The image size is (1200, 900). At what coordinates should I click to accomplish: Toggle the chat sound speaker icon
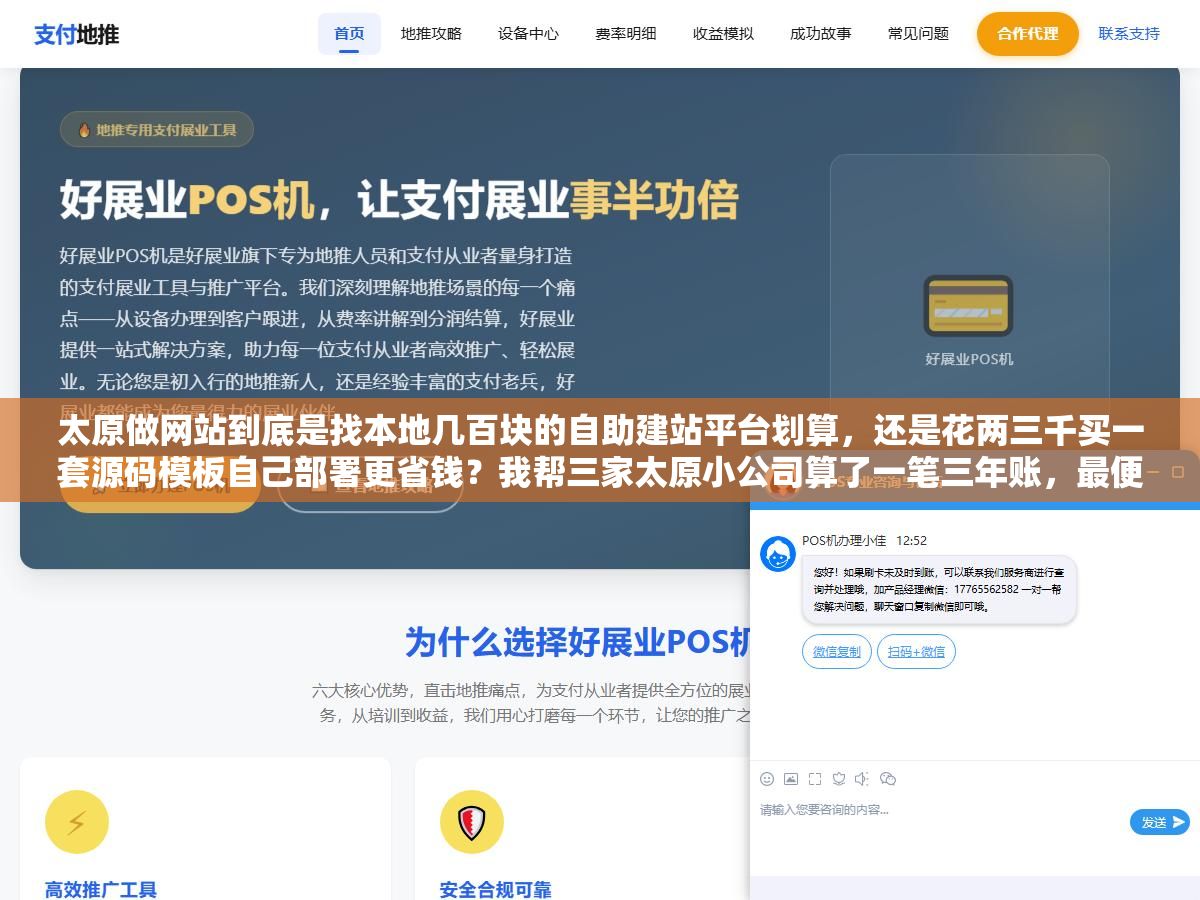point(862,779)
